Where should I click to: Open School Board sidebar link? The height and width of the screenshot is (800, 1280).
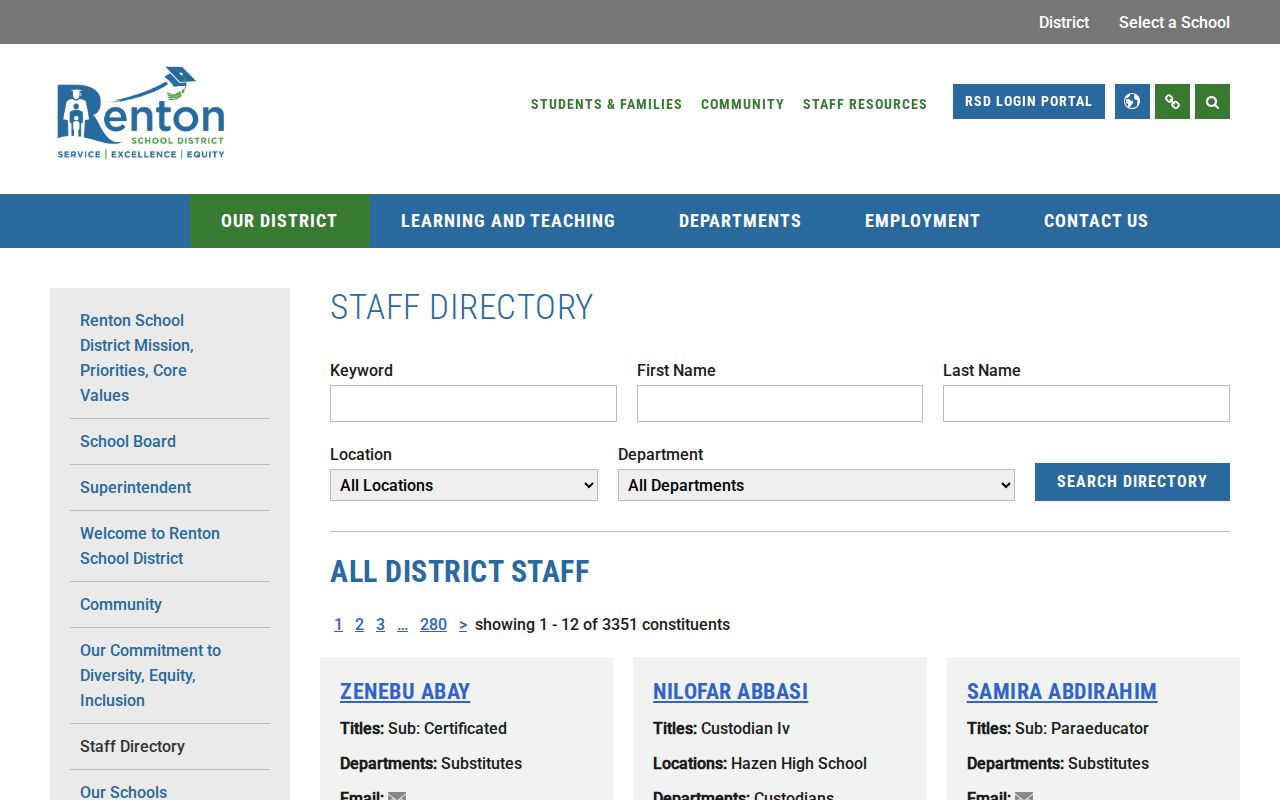[128, 441]
